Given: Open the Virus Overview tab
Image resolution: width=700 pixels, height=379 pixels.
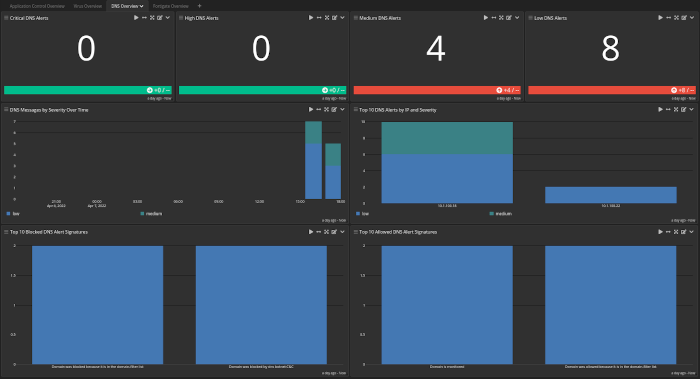Looking at the screenshot, I should [88, 6].
